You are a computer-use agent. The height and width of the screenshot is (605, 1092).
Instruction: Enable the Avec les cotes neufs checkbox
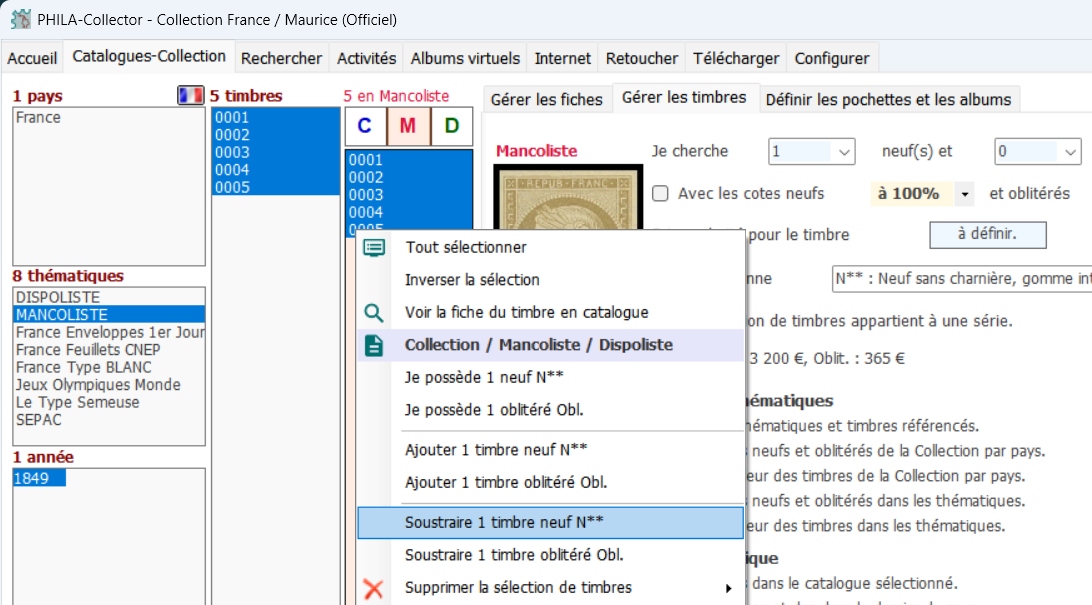(x=660, y=194)
